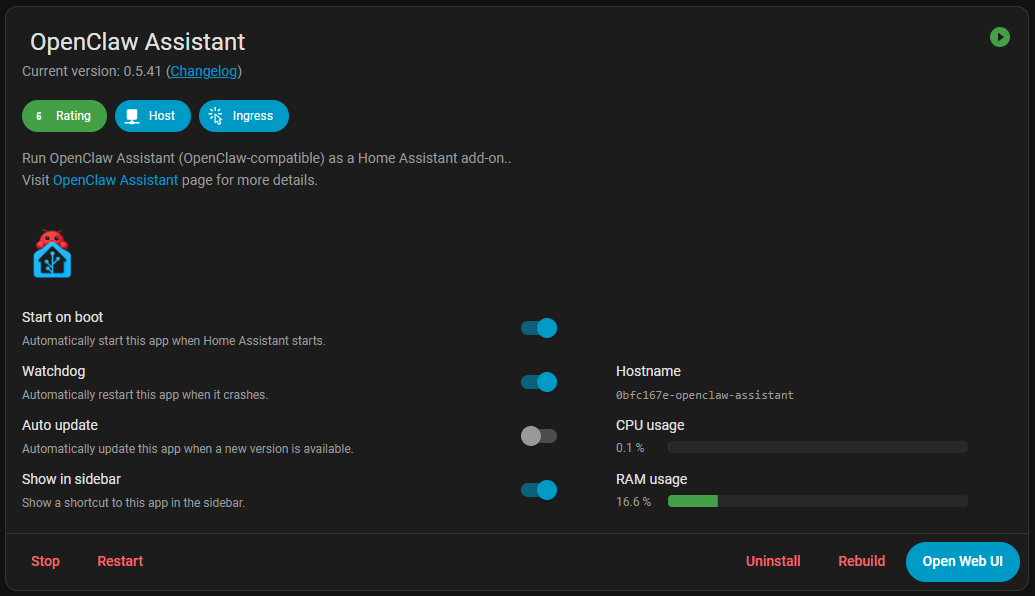Screen dimensions: 1035x596
Task: Click the Host network badge
Action: pyautogui.click(x=152, y=116)
